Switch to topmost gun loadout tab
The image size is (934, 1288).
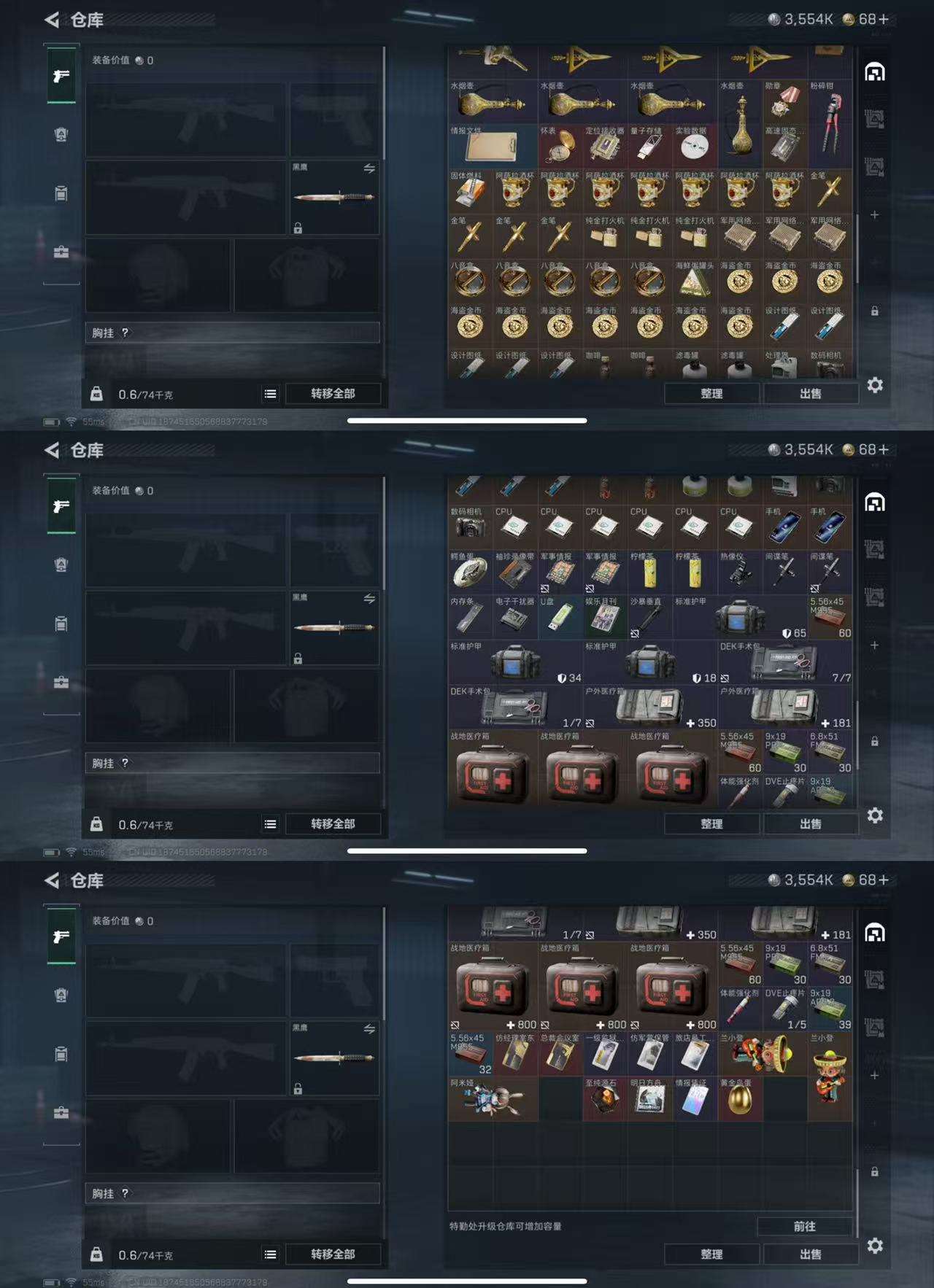[61, 75]
